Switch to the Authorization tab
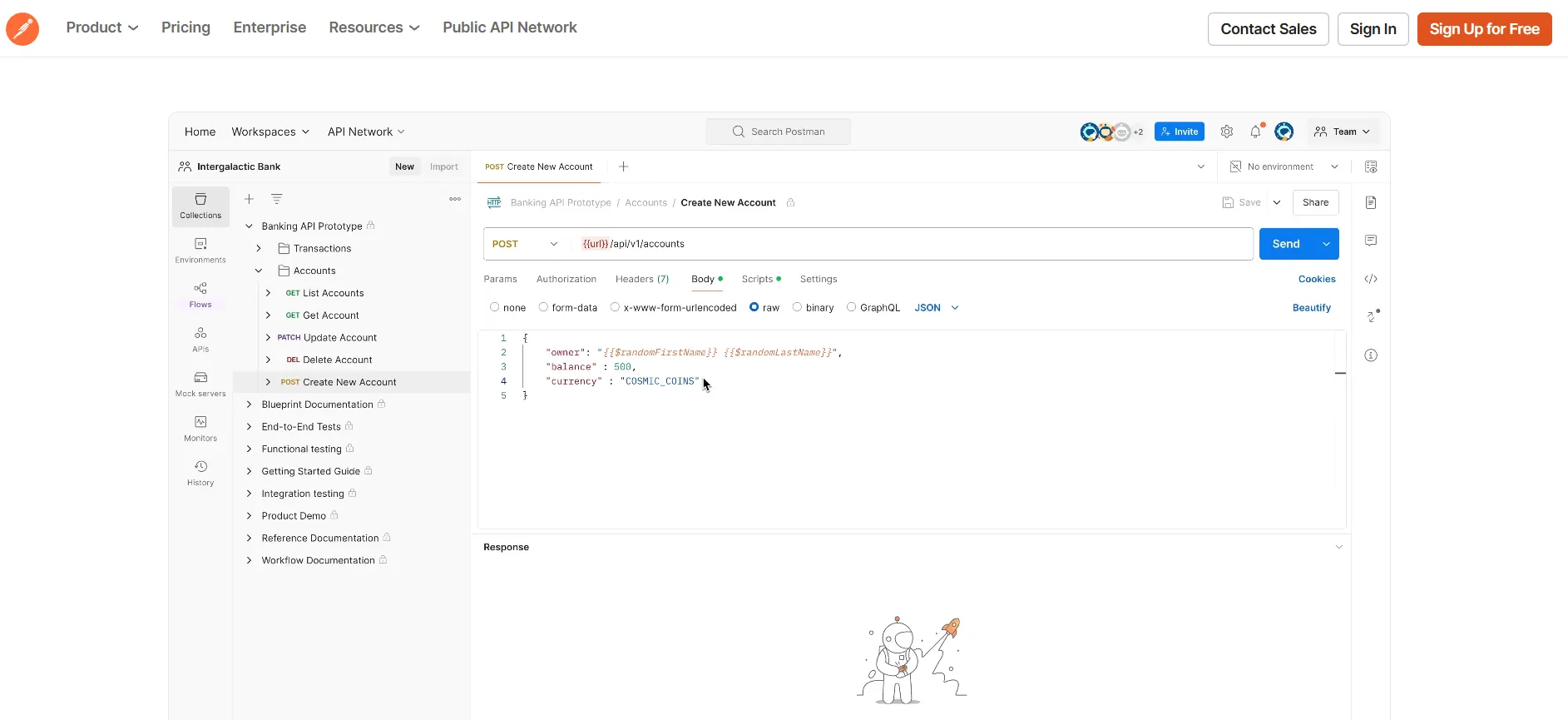The height and width of the screenshot is (720, 1568). tap(566, 279)
